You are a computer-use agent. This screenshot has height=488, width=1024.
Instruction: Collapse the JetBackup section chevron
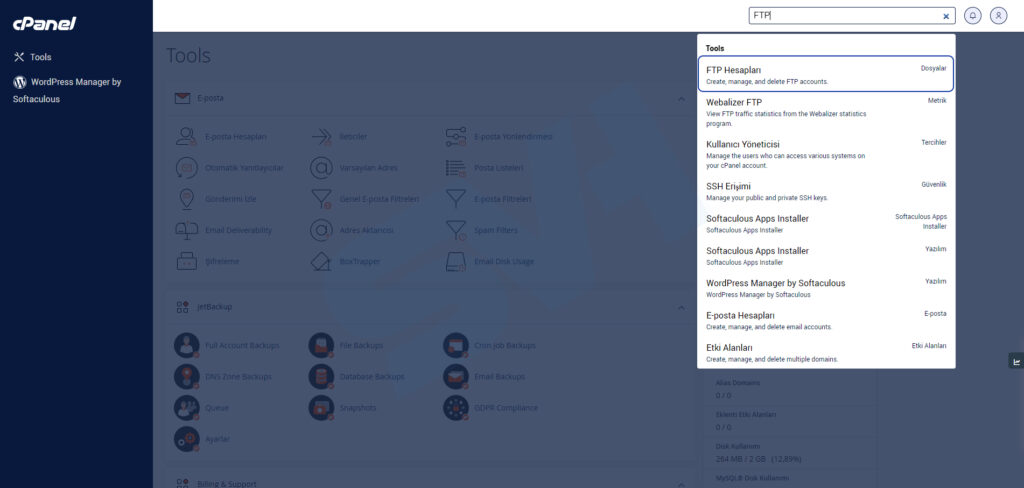tap(681, 307)
